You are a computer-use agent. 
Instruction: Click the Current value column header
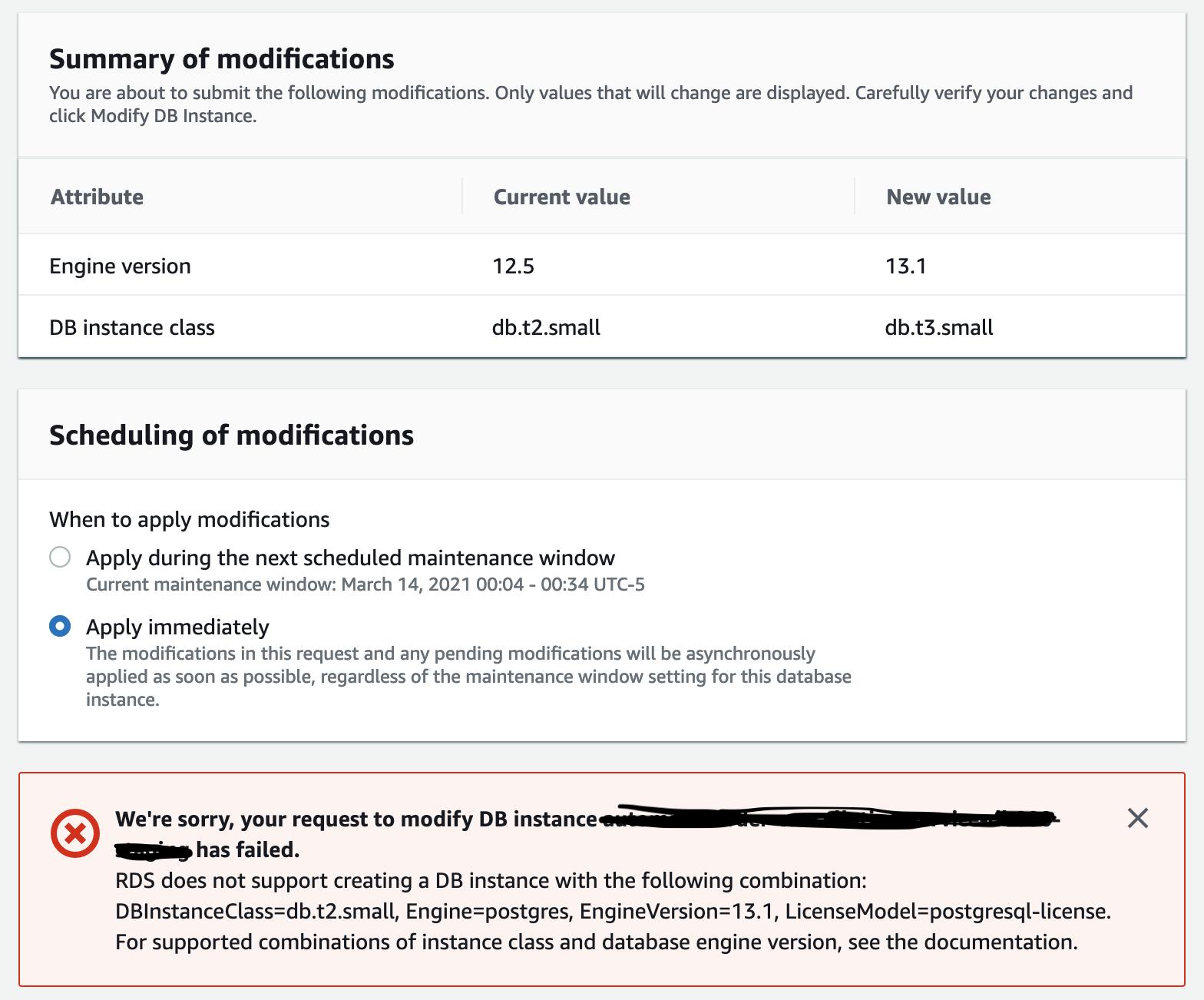tap(561, 197)
